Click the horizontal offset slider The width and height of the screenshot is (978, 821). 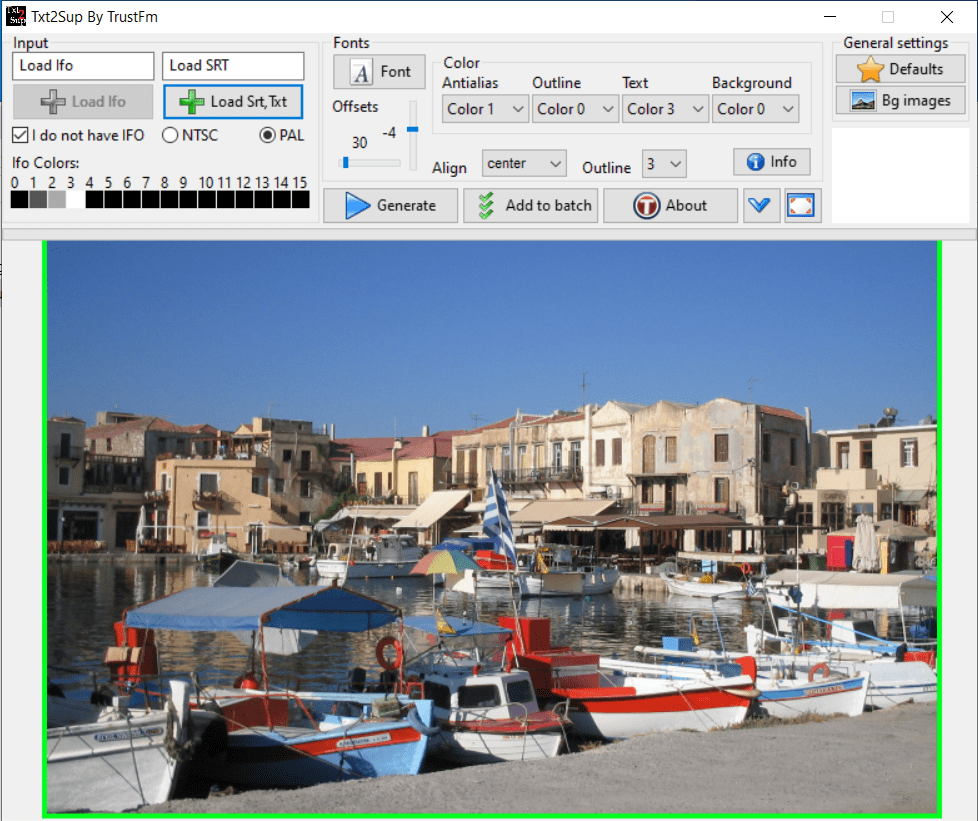click(x=369, y=163)
